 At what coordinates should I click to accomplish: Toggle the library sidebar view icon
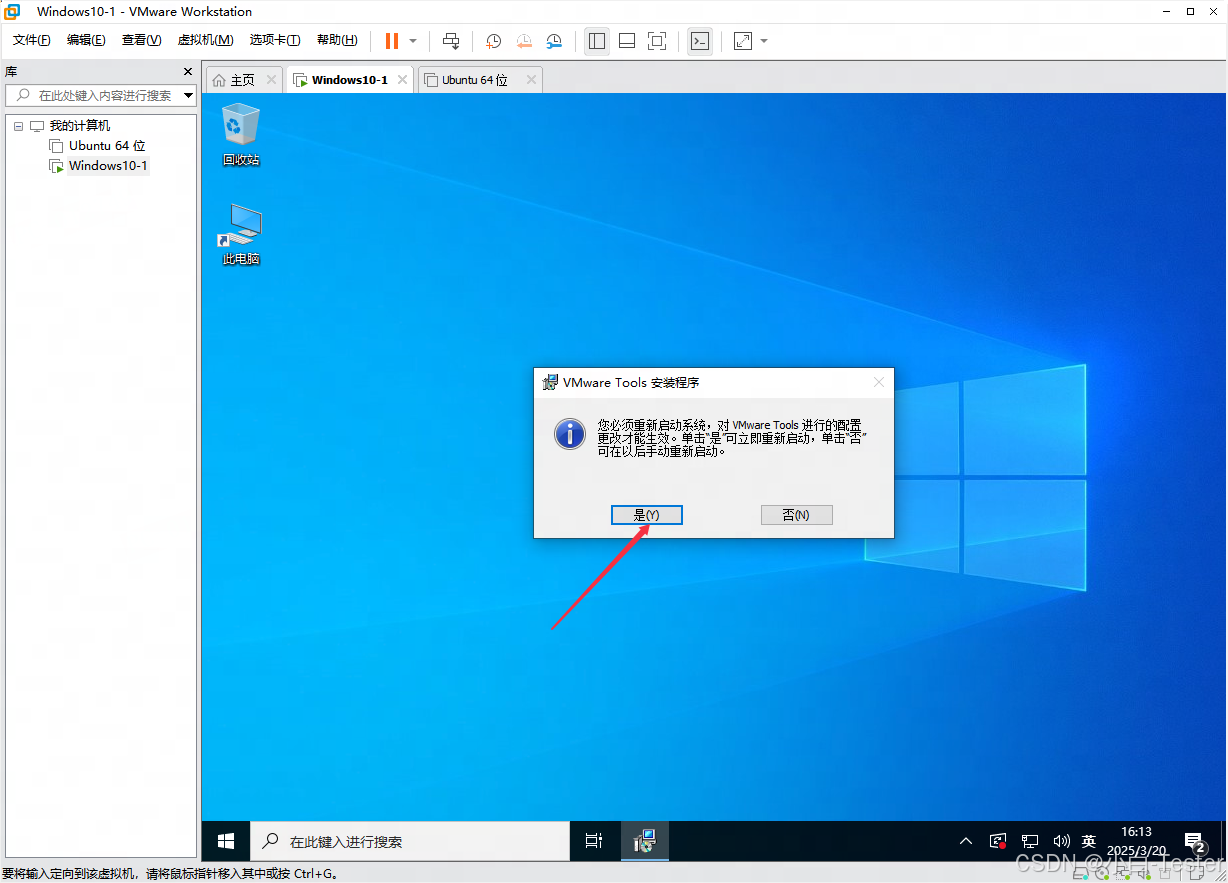point(597,41)
